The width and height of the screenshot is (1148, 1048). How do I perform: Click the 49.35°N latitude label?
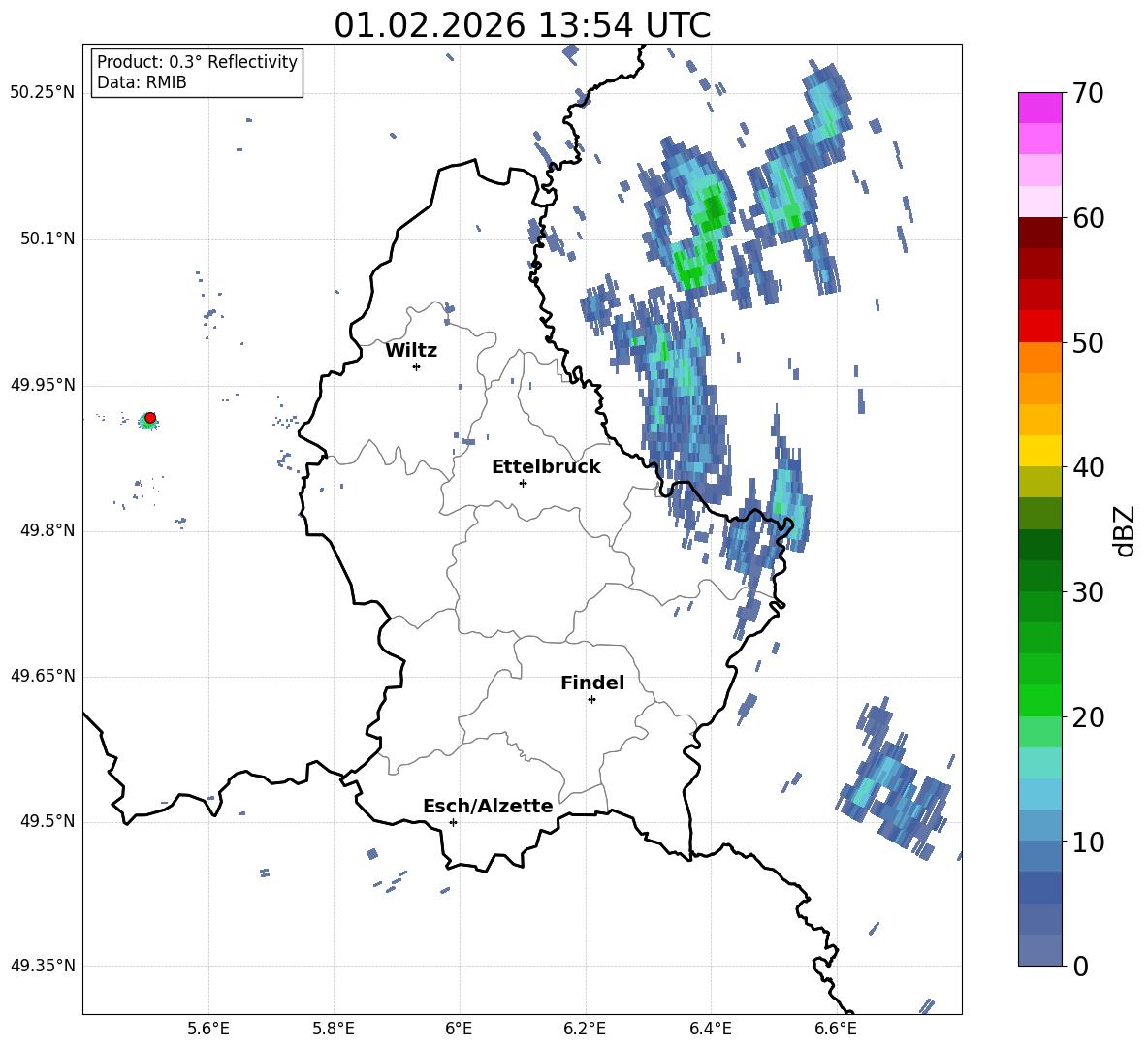click(43, 966)
